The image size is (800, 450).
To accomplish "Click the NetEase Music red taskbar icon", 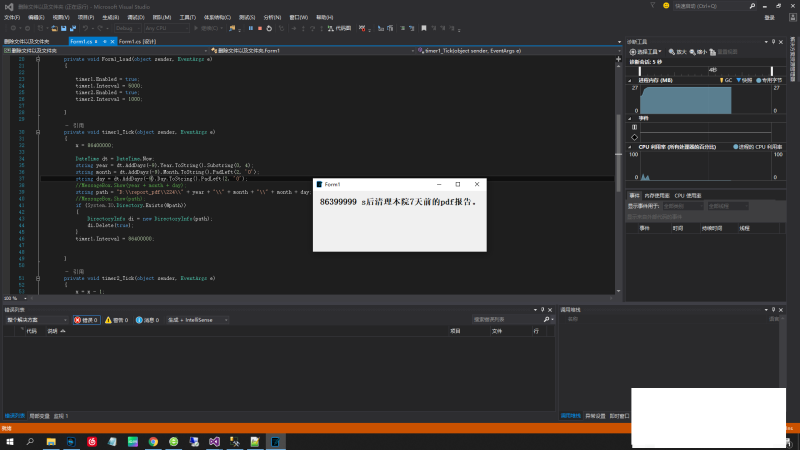I will (x=92, y=441).
